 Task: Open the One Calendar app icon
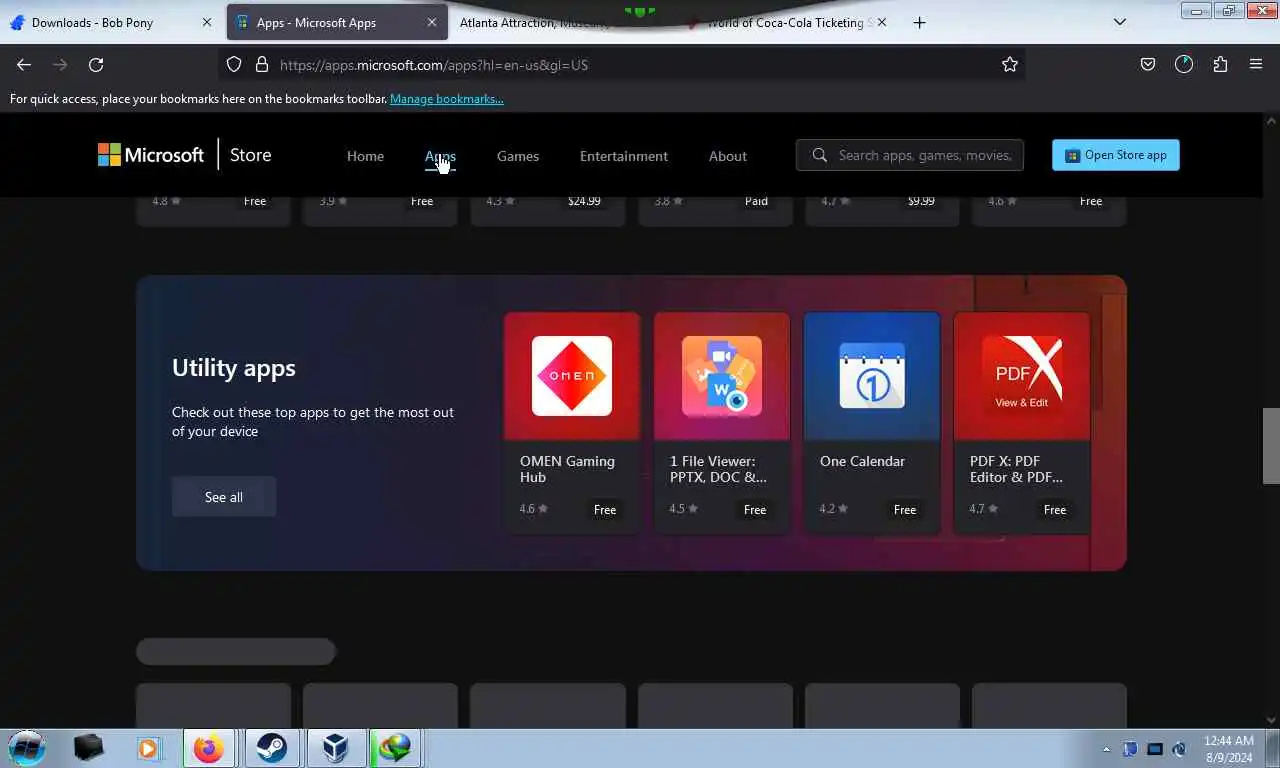[x=872, y=376]
